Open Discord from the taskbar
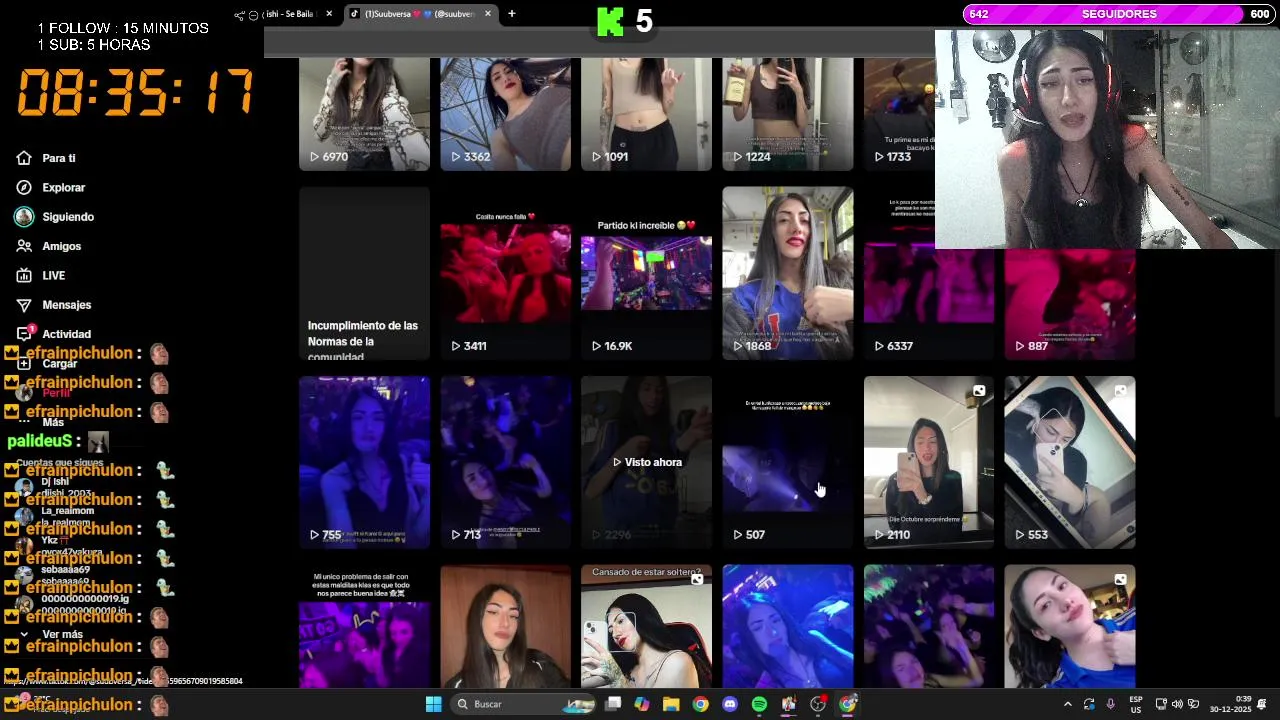 tap(730, 704)
